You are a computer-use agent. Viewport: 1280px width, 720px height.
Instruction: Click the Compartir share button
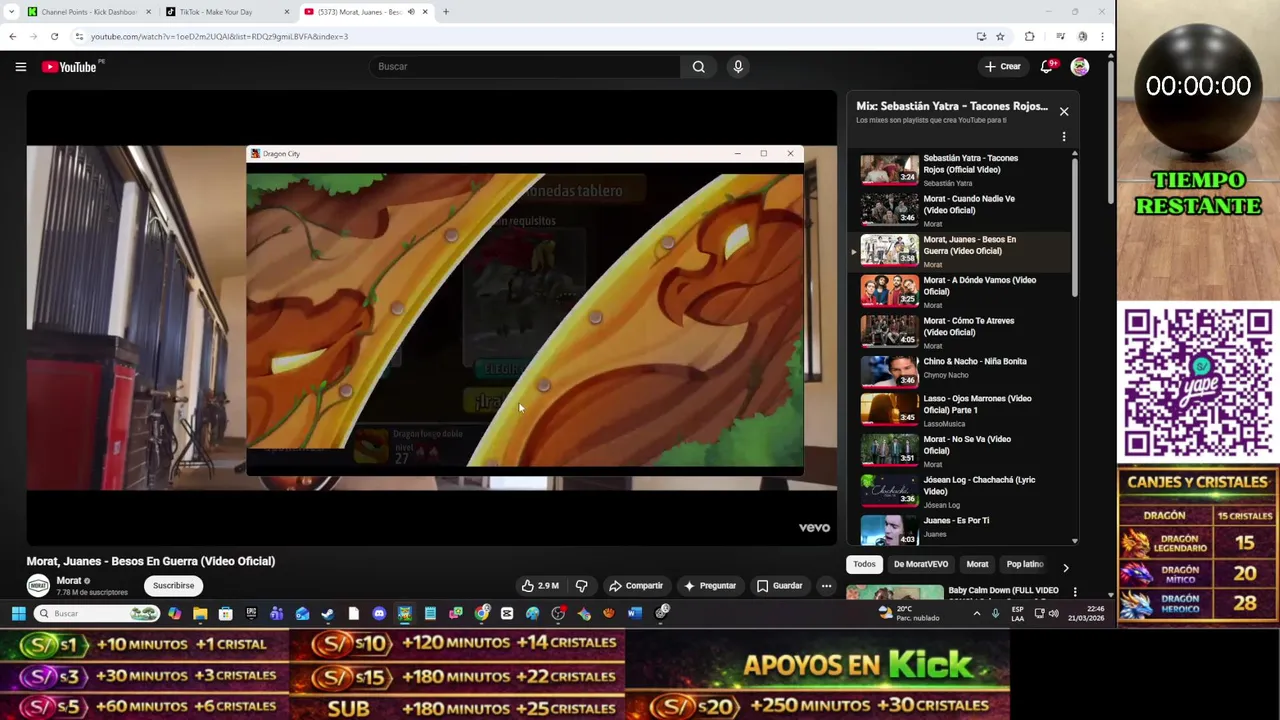coord(636,586)
